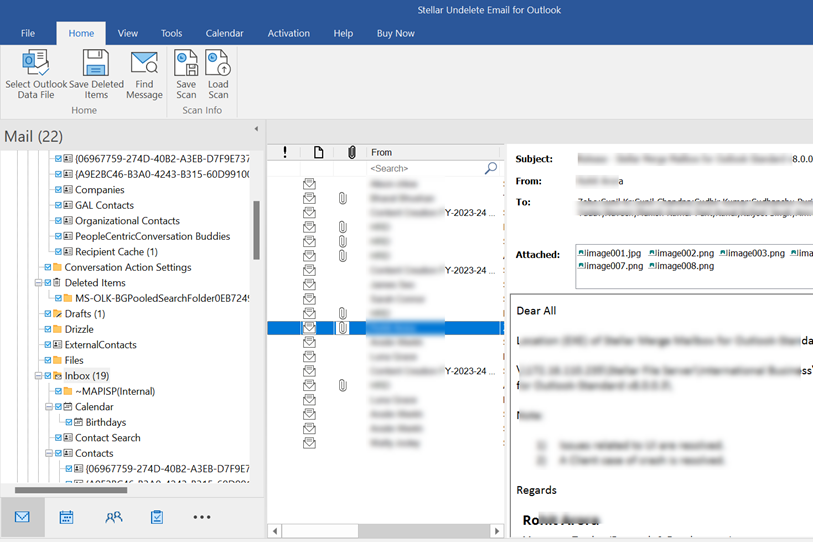Switch to Calendar view icon in bottom bar
813x542 pixels.
click(66, 517)
